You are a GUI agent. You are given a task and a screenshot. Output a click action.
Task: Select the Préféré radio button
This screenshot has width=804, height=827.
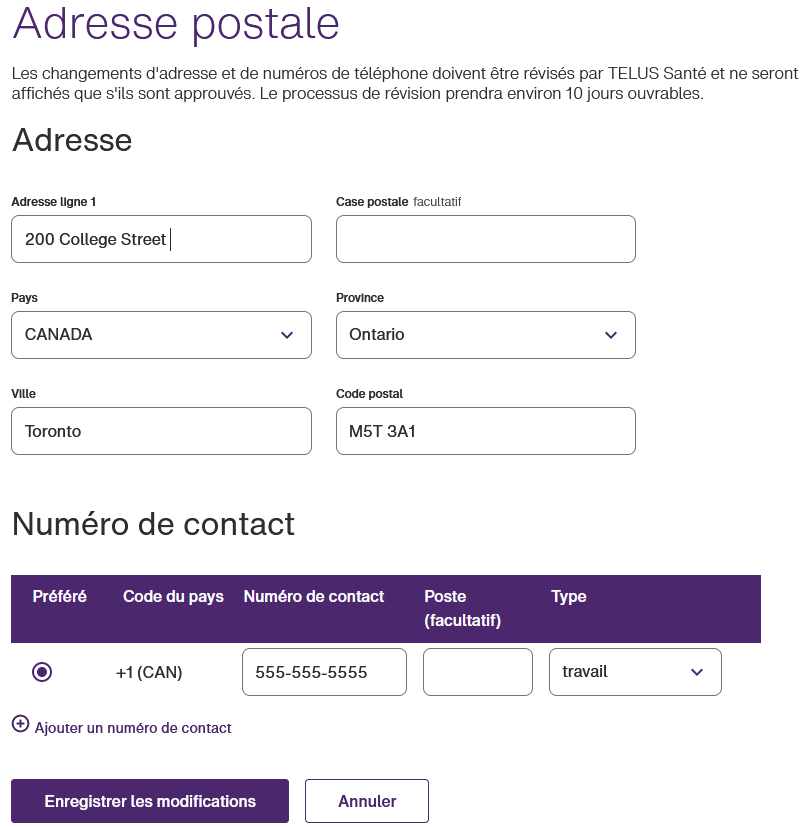coord(42,672)
